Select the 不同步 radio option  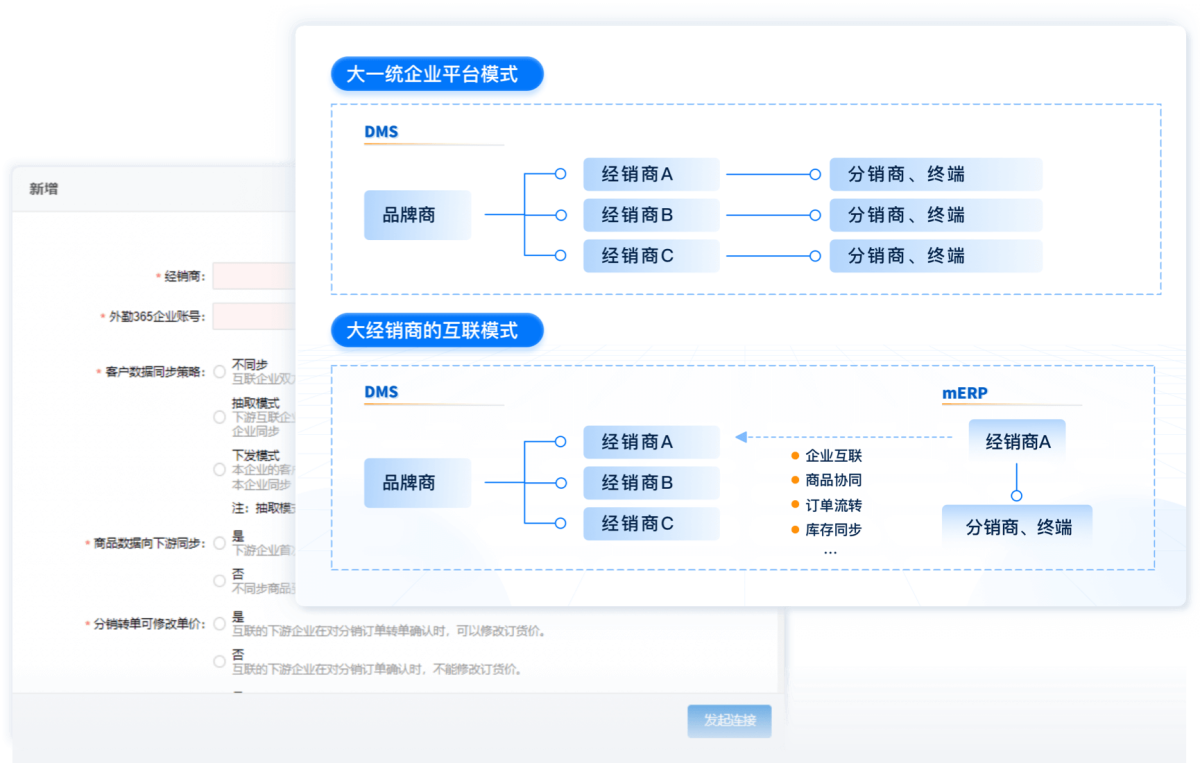pos(220,372)
